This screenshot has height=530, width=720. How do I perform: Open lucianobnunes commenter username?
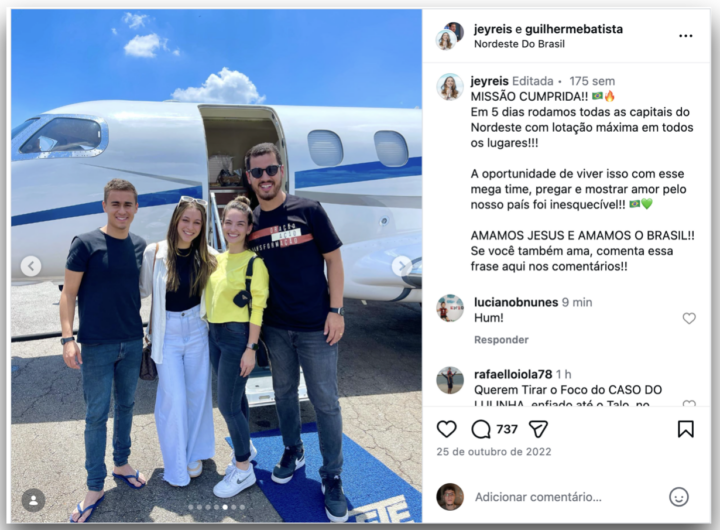coord(516,302)
